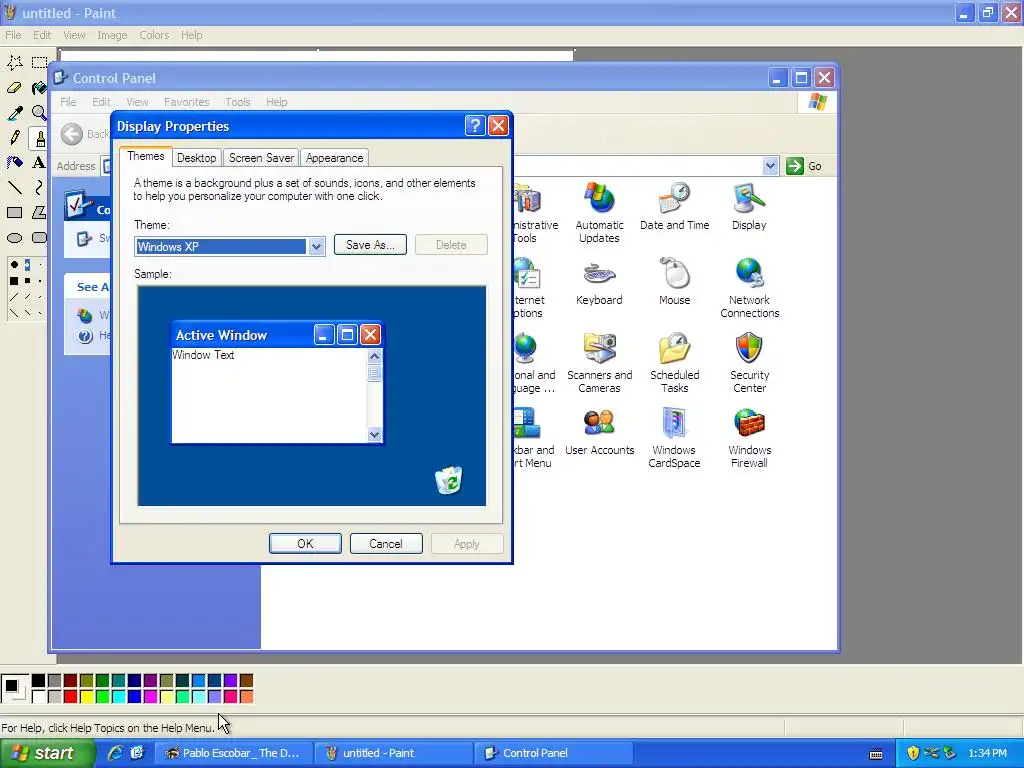Select the Polygon shape tool

pos(39,212)
